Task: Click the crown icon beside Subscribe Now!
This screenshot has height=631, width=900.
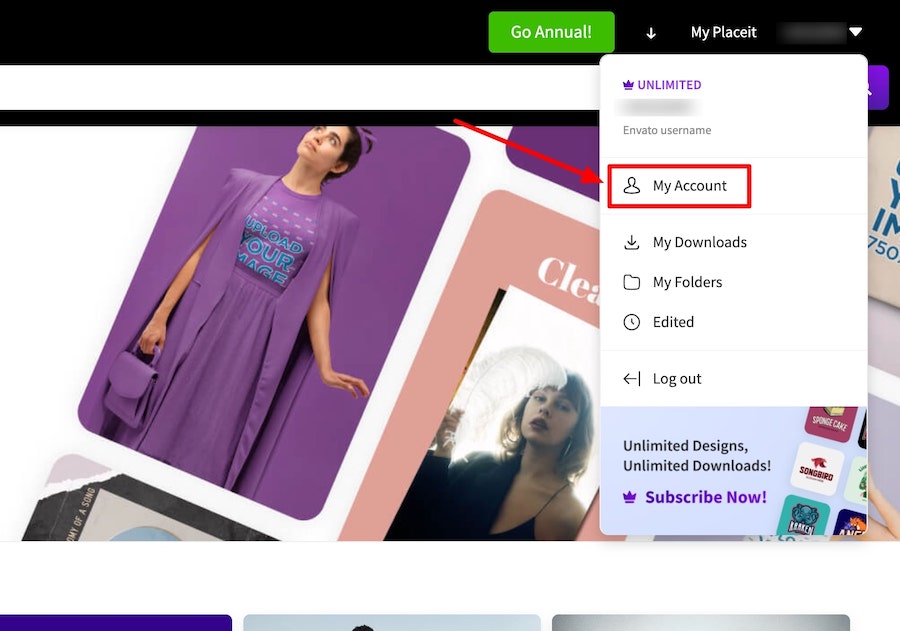Action: [630, 497]
